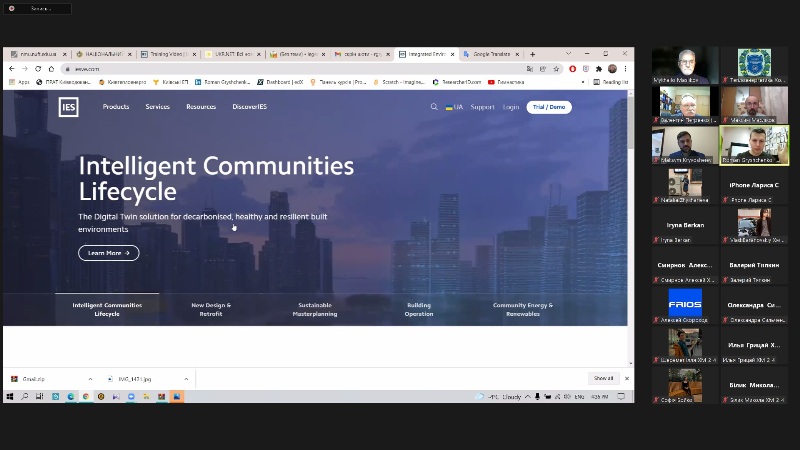The width and height of the screenshot is (800, 450).
Task: Click the volume icon in system tray
Action: pos(567,396)
